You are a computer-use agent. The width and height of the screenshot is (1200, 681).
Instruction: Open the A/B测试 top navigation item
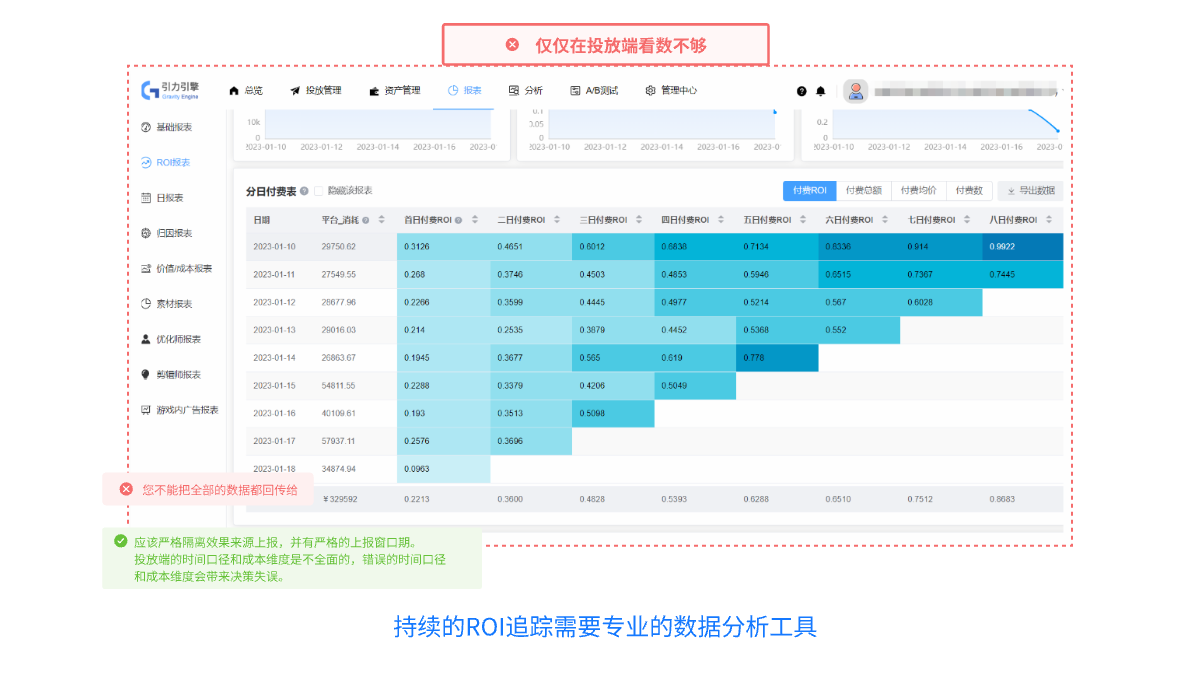[x=594, y=91]
